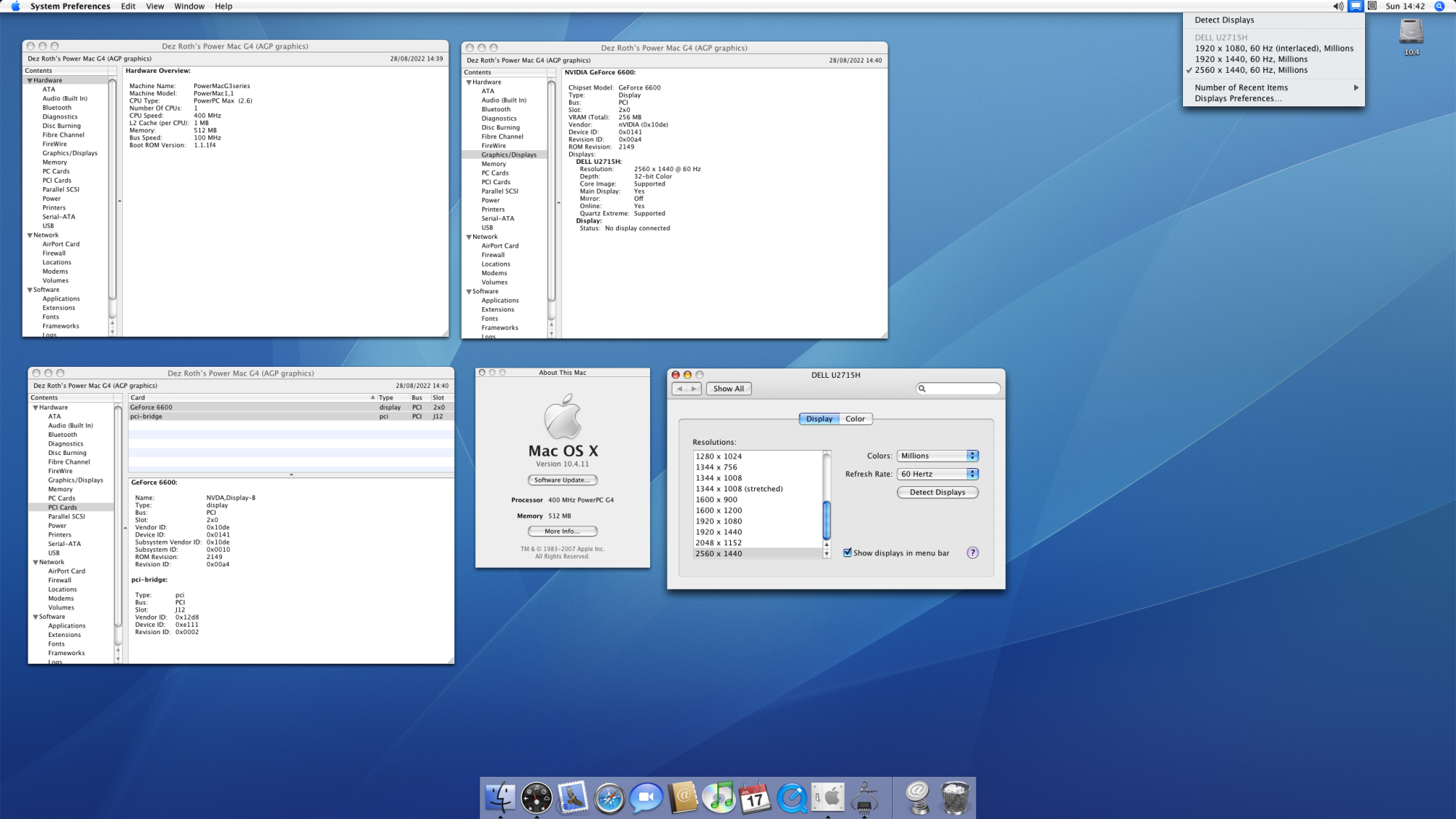The image size is (1456, 819).
Task: Collapse Software triangle in PCI Cards profiler window
Action: pos(36,617)
